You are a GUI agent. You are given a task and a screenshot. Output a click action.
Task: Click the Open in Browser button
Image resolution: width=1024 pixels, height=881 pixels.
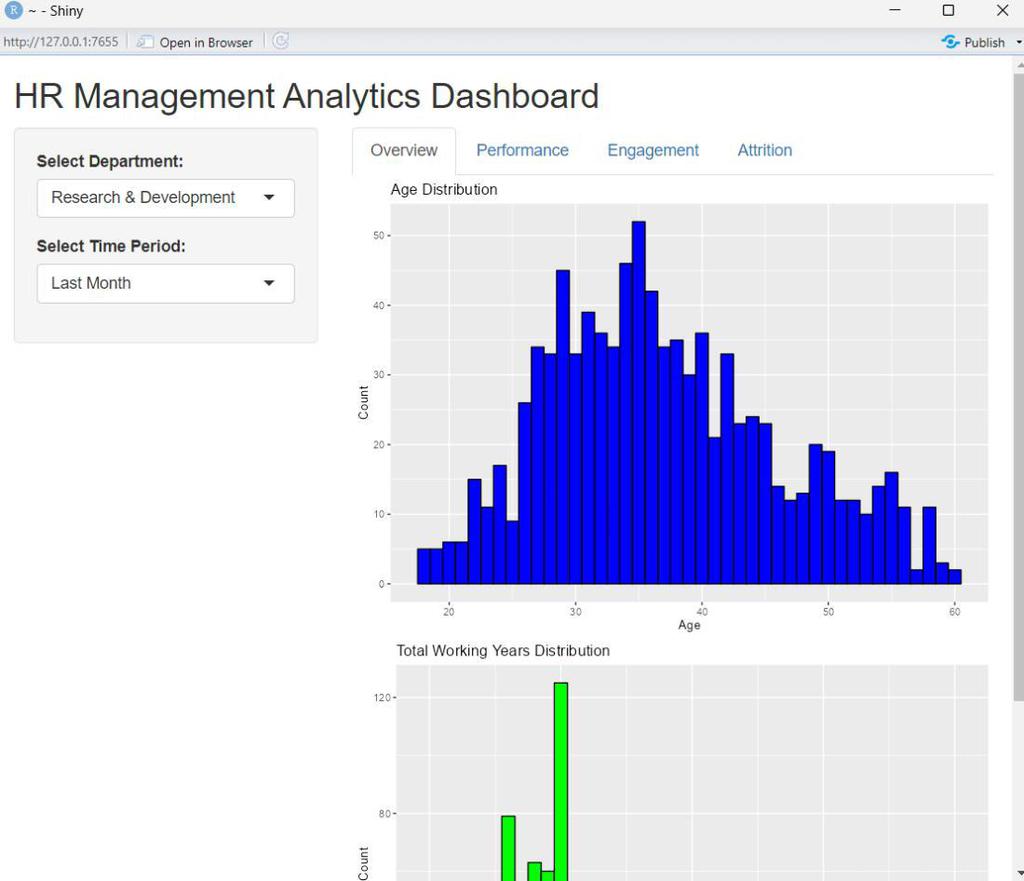coord(194,42)
